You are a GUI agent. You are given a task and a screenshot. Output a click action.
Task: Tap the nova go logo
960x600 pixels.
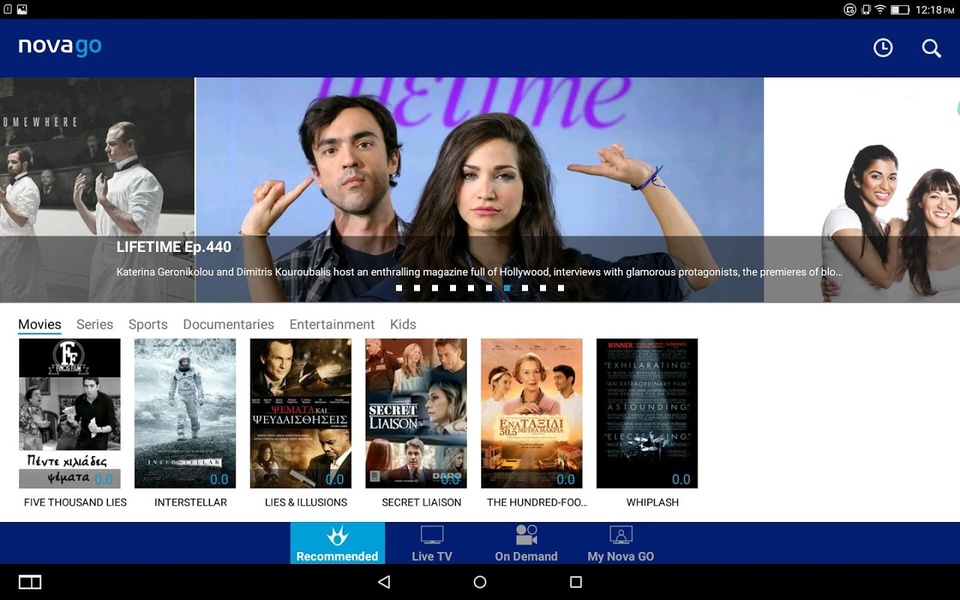[60, 47]
